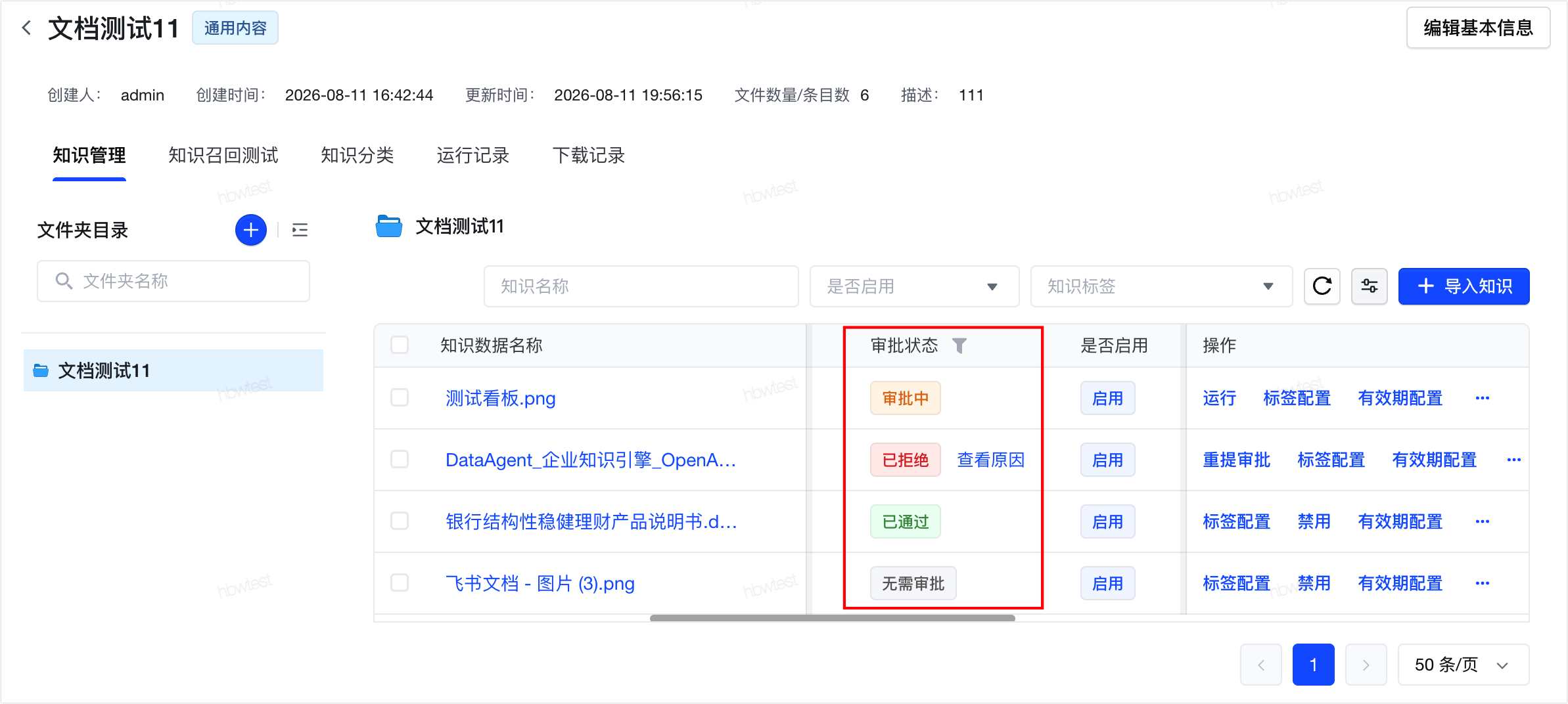
Task: Click the blue folder icon beside 文档测试11 heading
Action: (x=389, y=226)
